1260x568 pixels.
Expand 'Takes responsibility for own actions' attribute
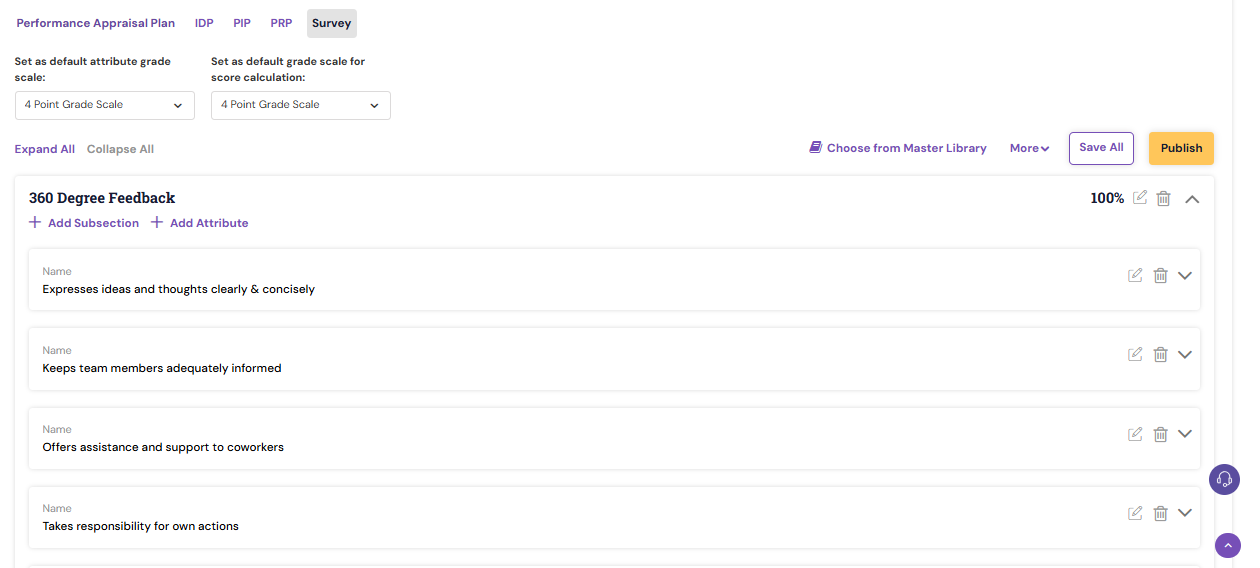click(x=1185, y=513)
